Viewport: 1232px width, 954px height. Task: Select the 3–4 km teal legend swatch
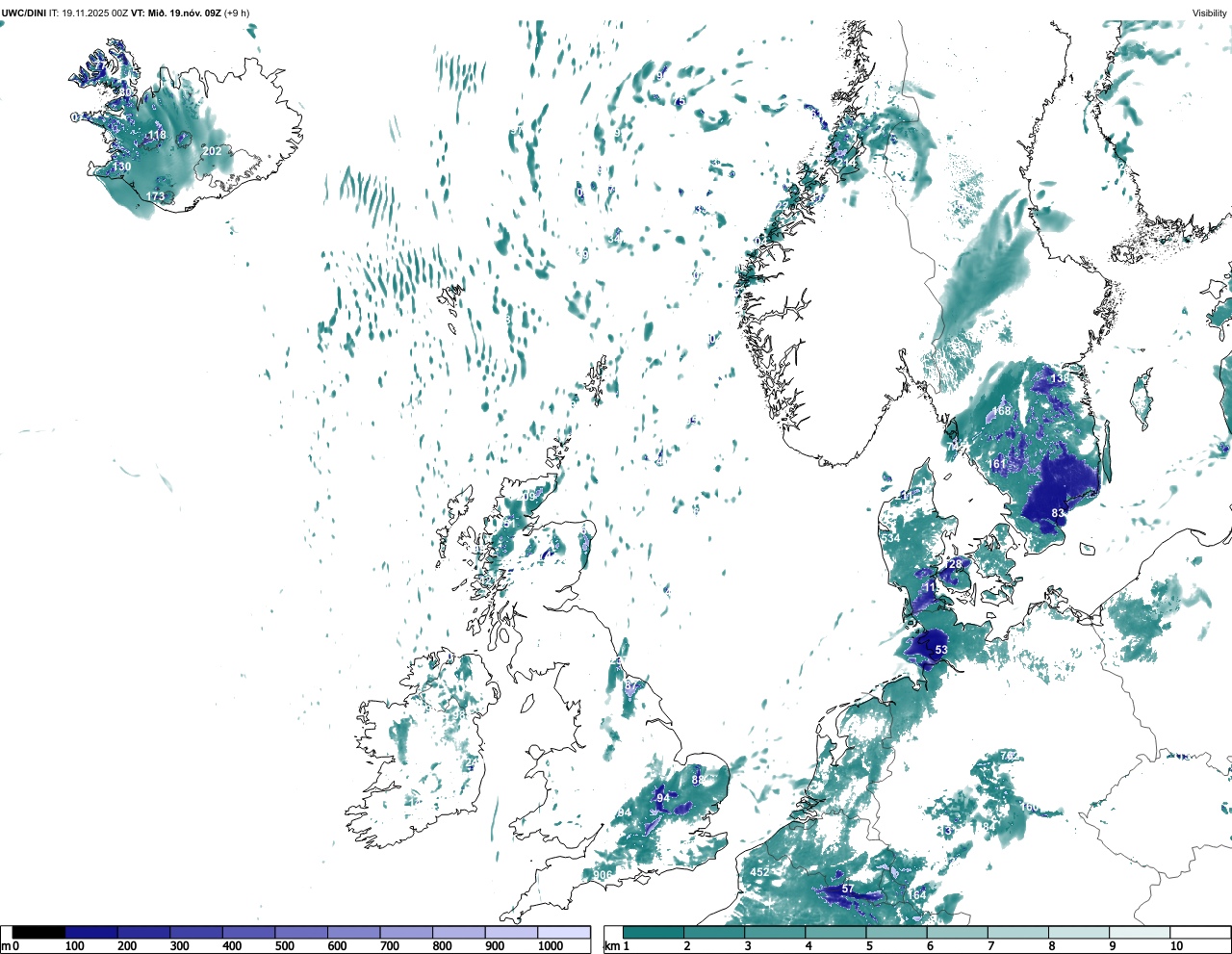pyautogui.click(x=776, y=933)
